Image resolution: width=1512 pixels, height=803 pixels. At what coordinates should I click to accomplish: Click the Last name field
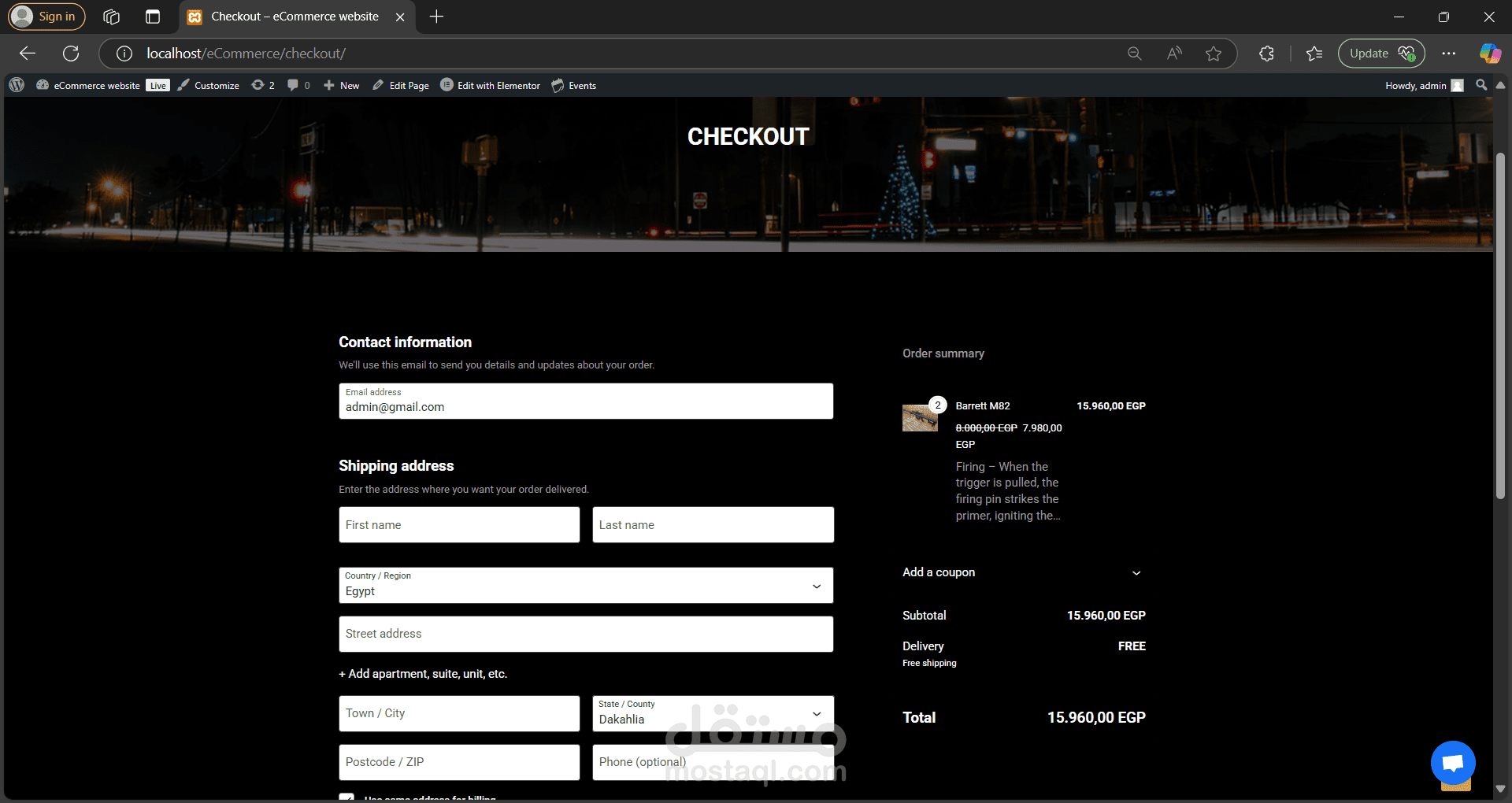click(x=713, y=525)
